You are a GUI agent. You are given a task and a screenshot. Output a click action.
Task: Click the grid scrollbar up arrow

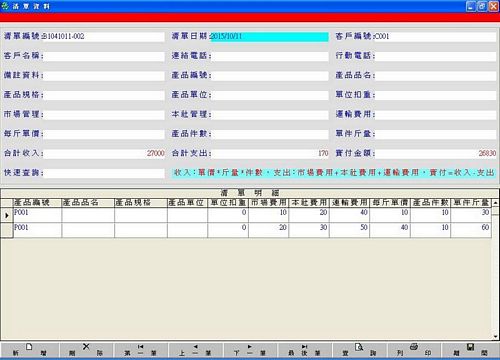click(x=495, y=202)
